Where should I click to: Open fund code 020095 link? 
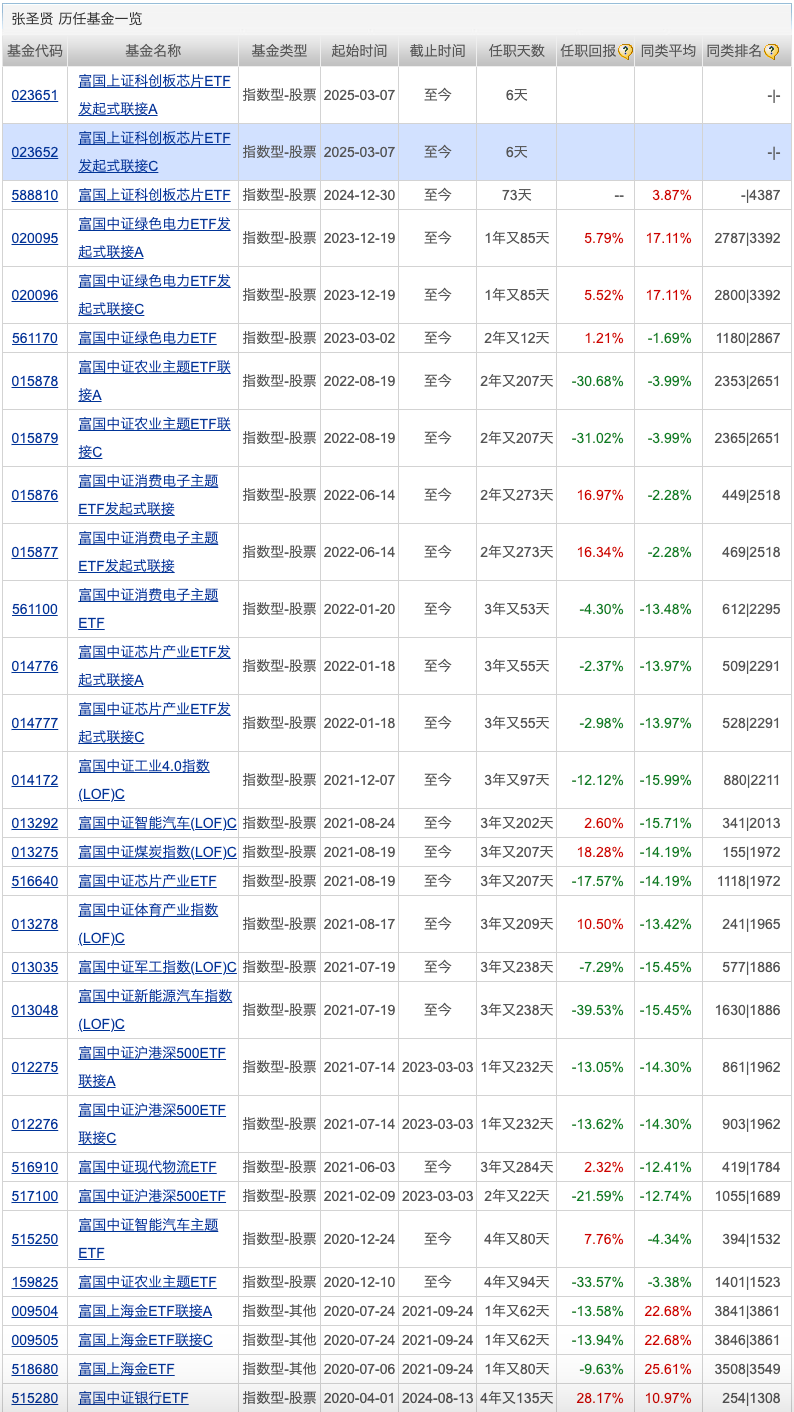[35, 238]
